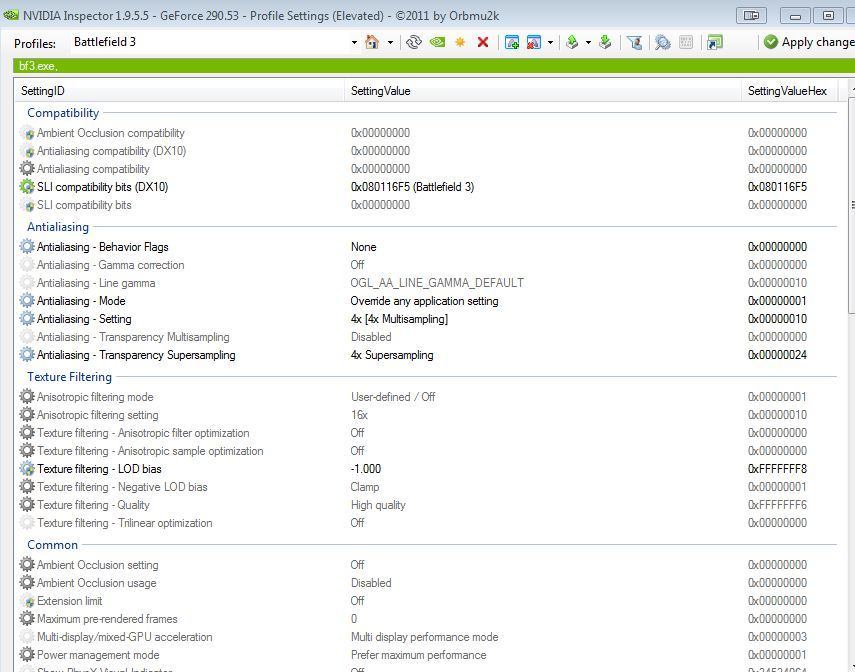The height and width of the screenshot is (672, 855).
Task: Click LOD bias value -1.000
Action: click(366, 469)
